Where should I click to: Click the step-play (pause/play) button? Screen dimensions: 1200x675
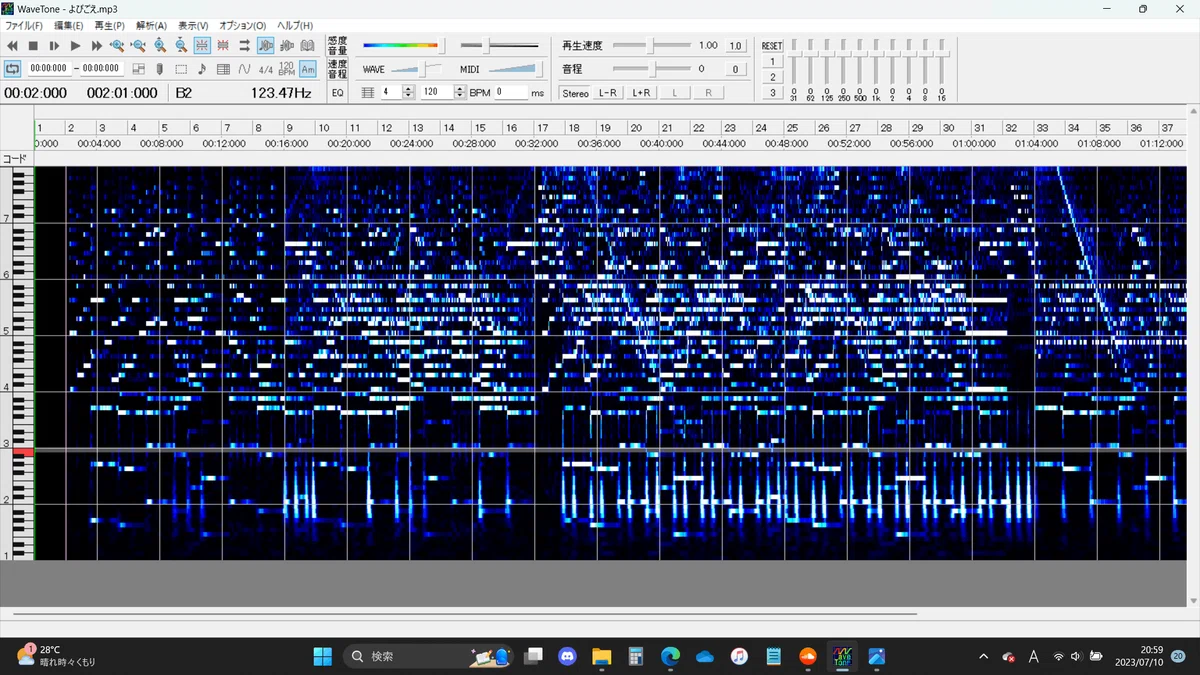(x=54, y=46)
